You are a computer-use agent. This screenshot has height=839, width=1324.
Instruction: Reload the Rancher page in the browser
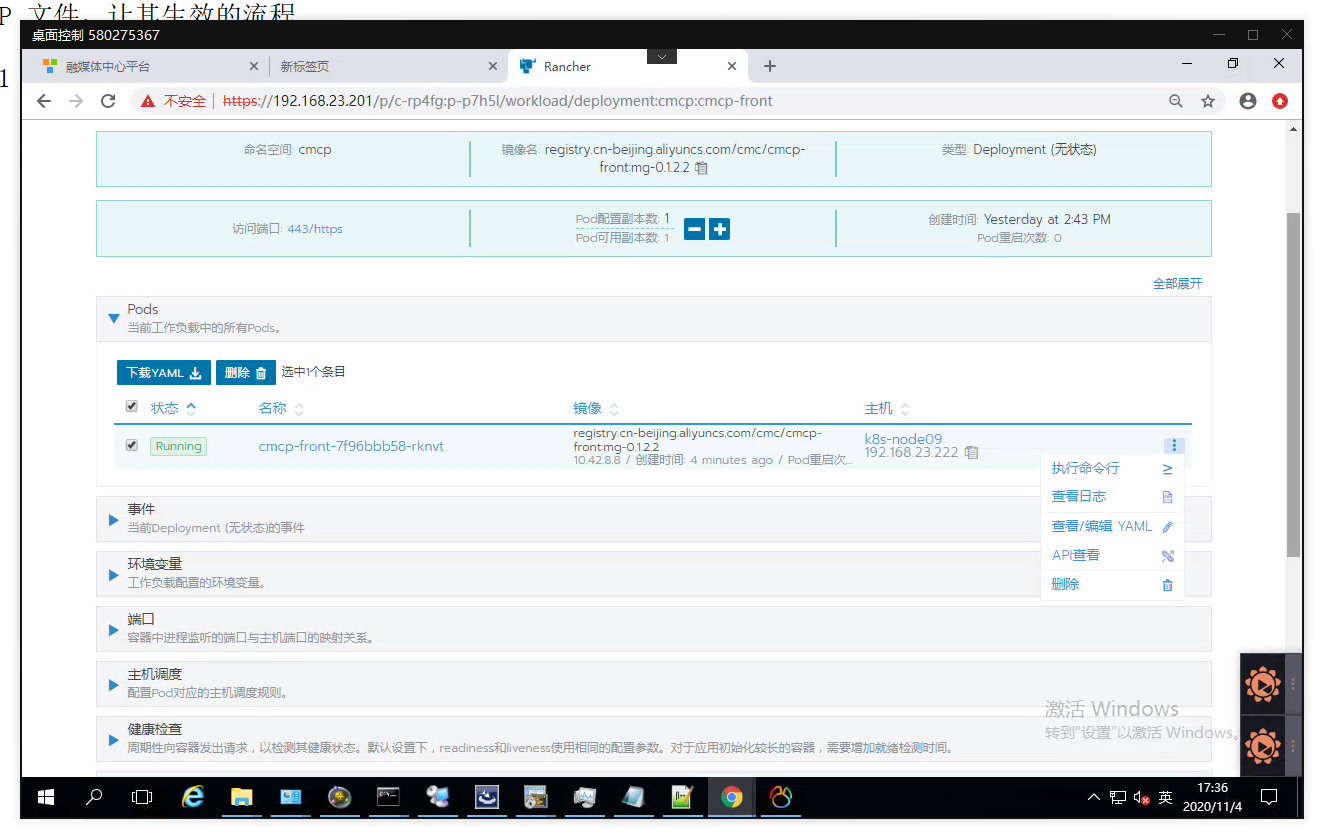(x=108, y=101)
